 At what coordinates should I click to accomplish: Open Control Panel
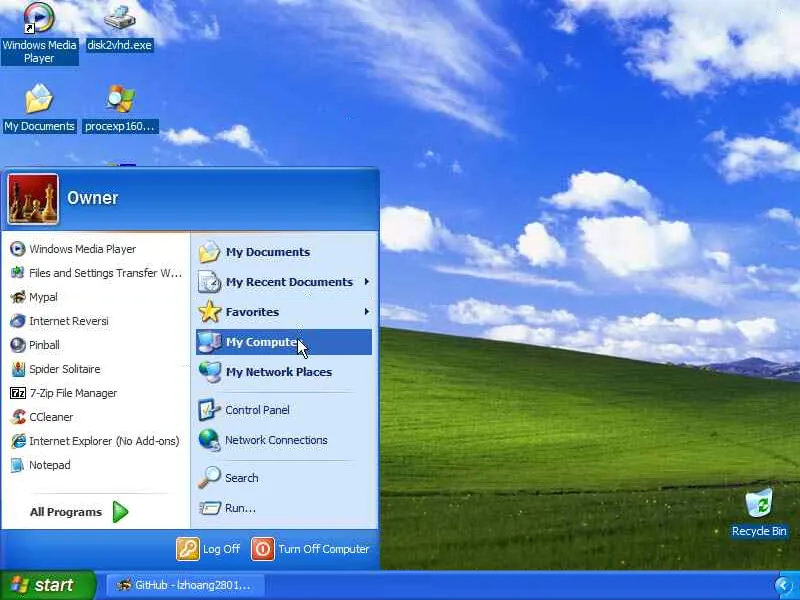[x=284, y=410]
